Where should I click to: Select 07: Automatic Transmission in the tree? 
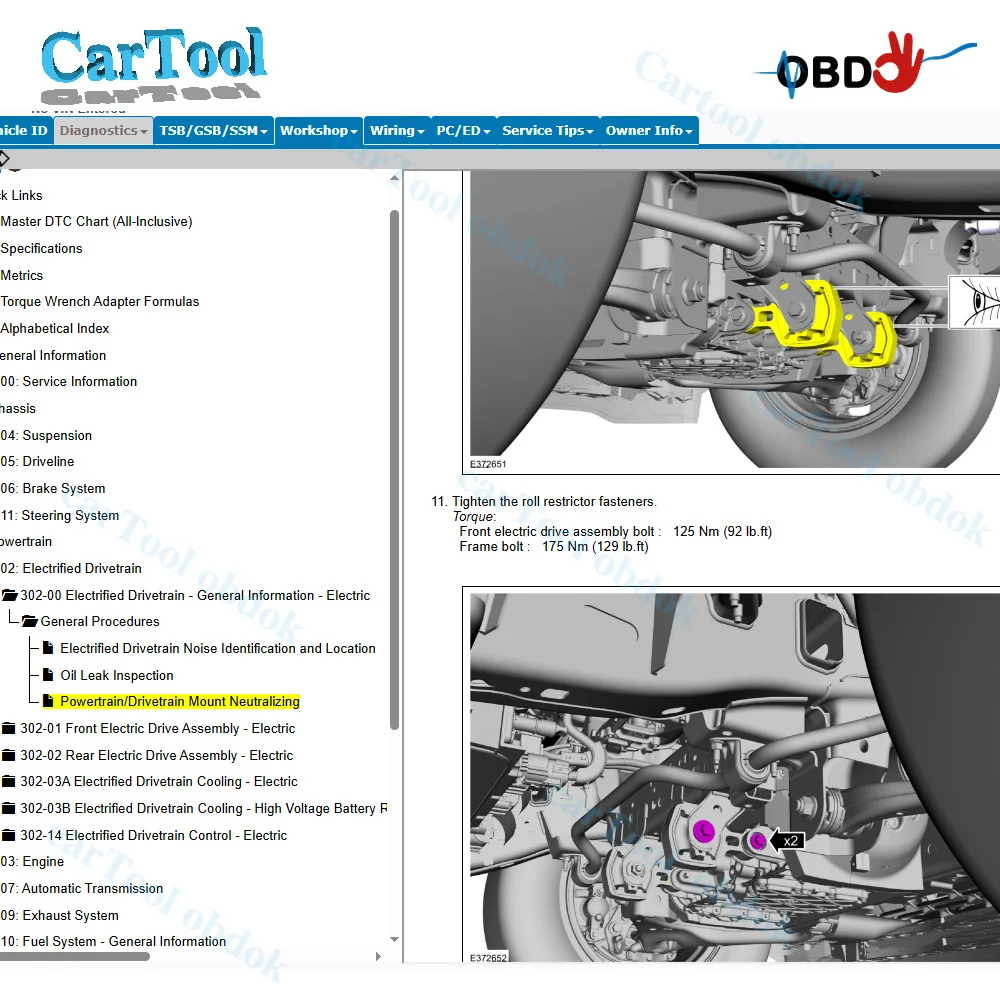click(x=82, y=888)
